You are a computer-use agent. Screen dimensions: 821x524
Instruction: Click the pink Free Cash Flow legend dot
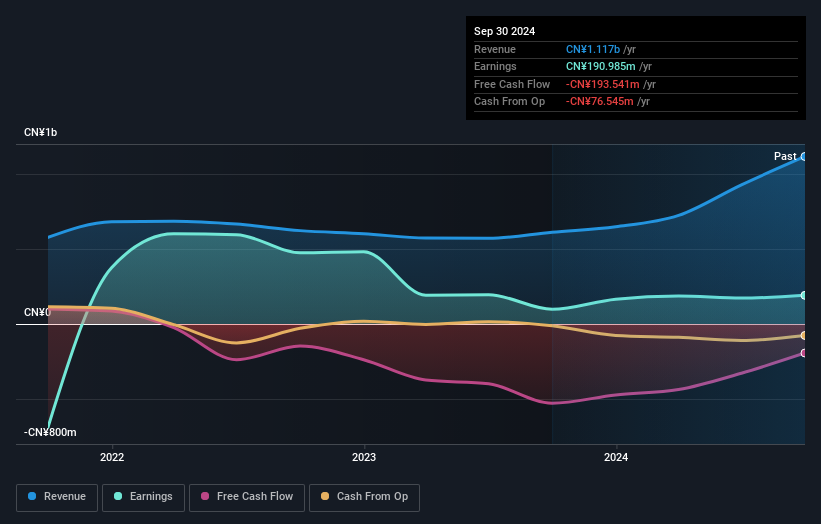pos(205,496)
